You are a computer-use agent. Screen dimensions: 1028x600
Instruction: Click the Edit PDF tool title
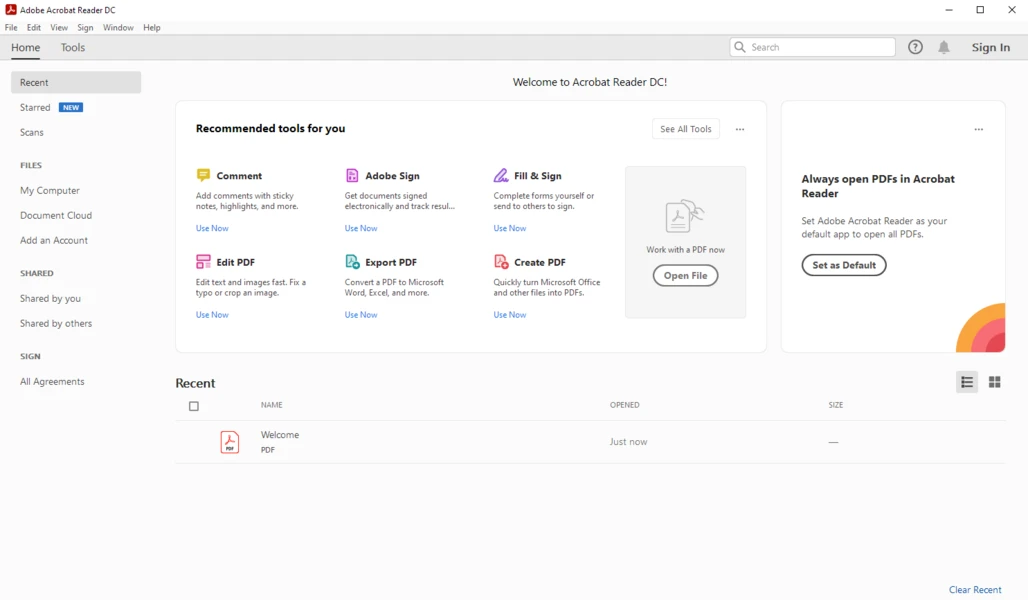coord(235,262)
